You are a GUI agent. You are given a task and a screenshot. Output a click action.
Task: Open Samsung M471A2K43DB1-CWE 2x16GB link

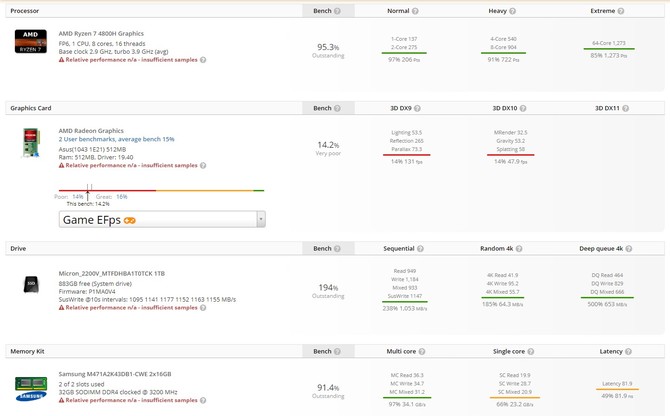[115, 374]
